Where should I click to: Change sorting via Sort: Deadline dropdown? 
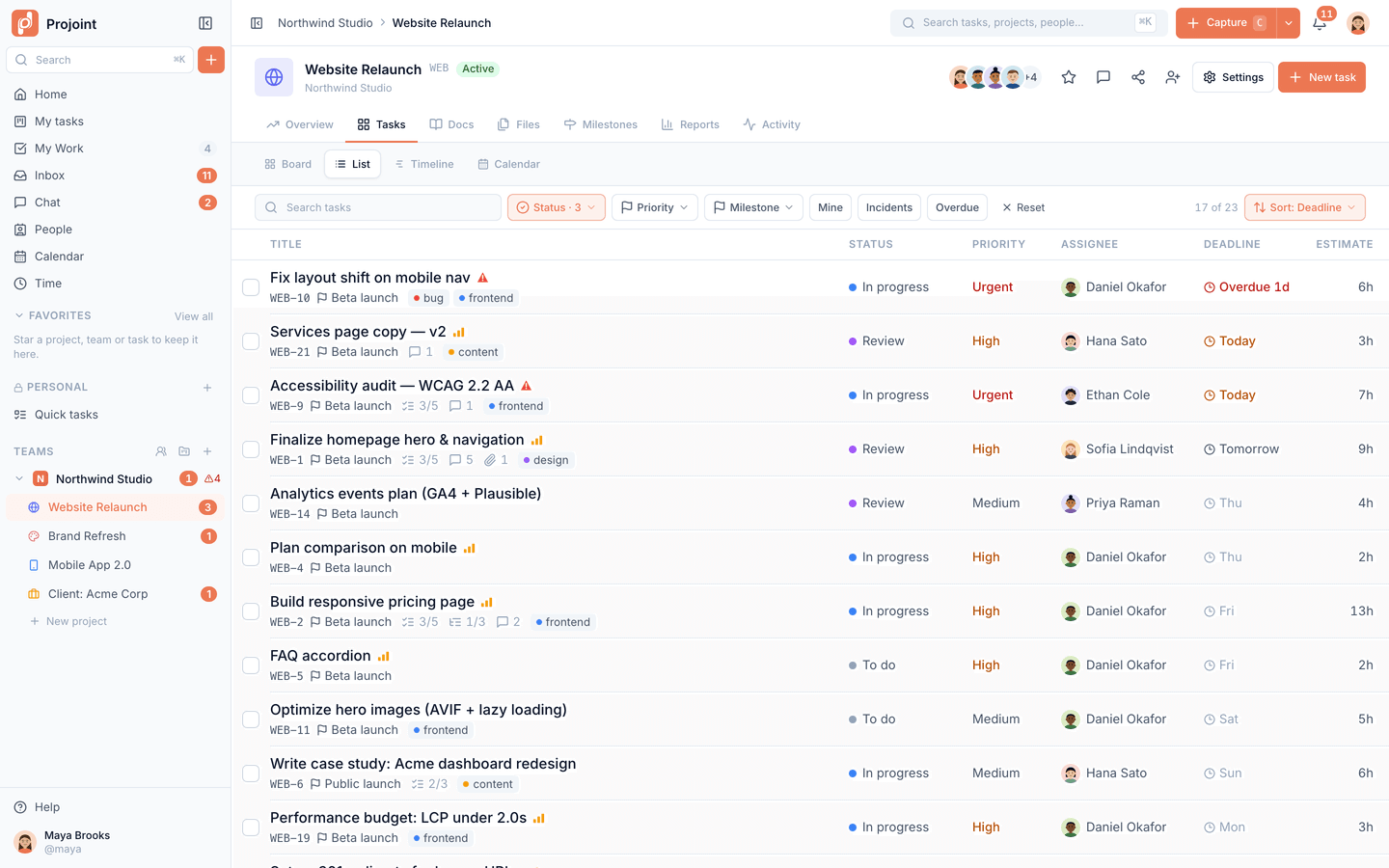coord(1305,207)
